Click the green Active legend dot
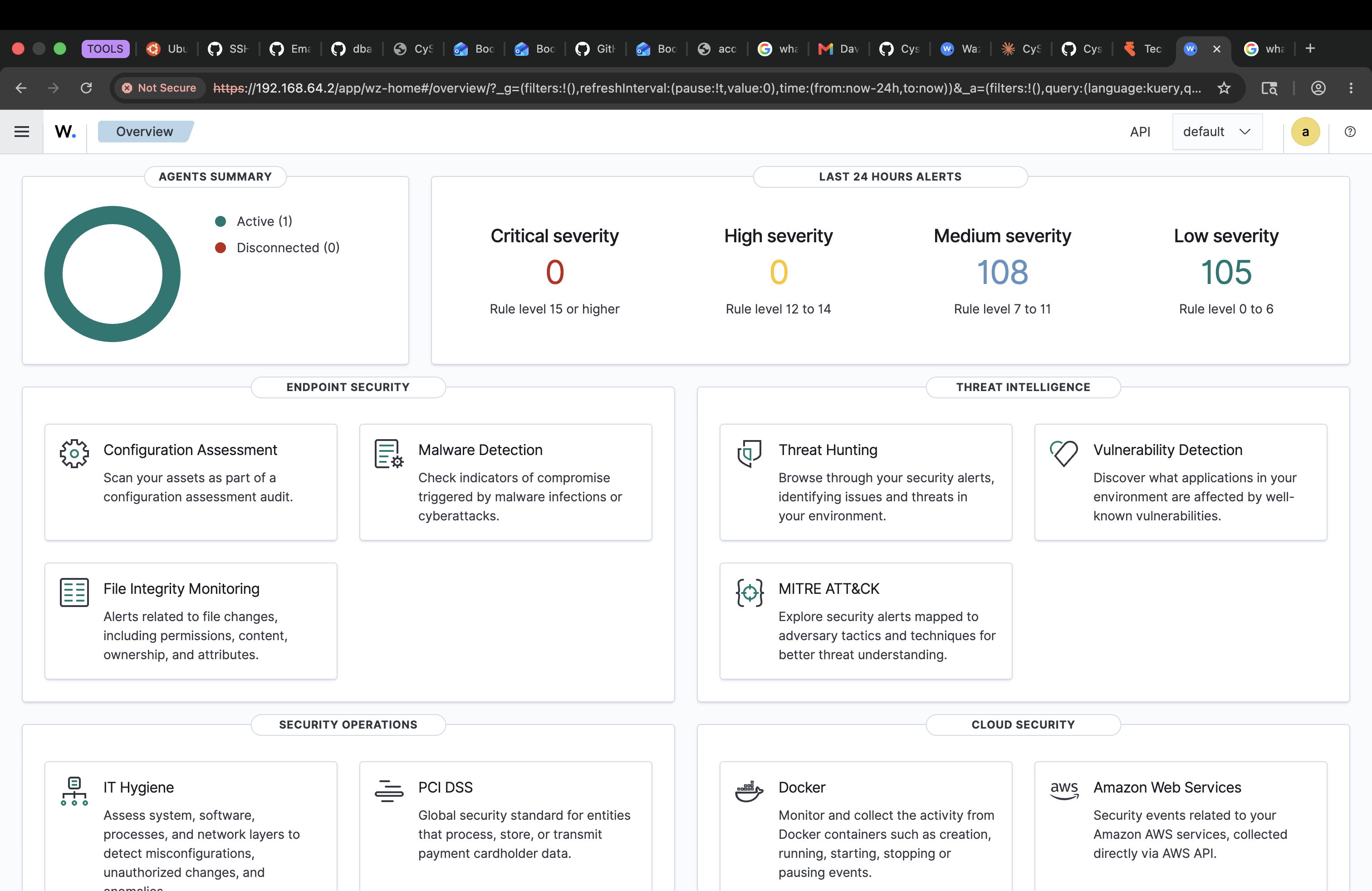This screenshot has width=1372, height=891. [x=220, y=221]
